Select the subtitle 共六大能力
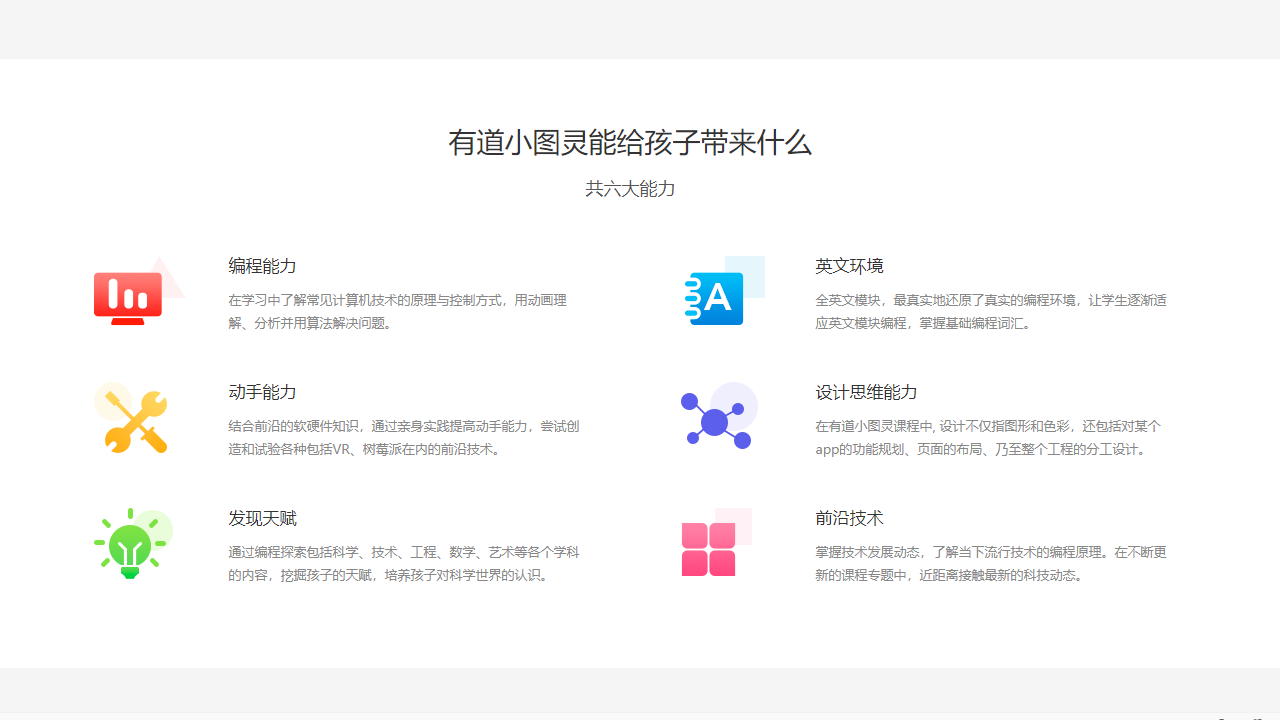The height and width of the screenshot is (720, 1280). (x=629, y=188)
